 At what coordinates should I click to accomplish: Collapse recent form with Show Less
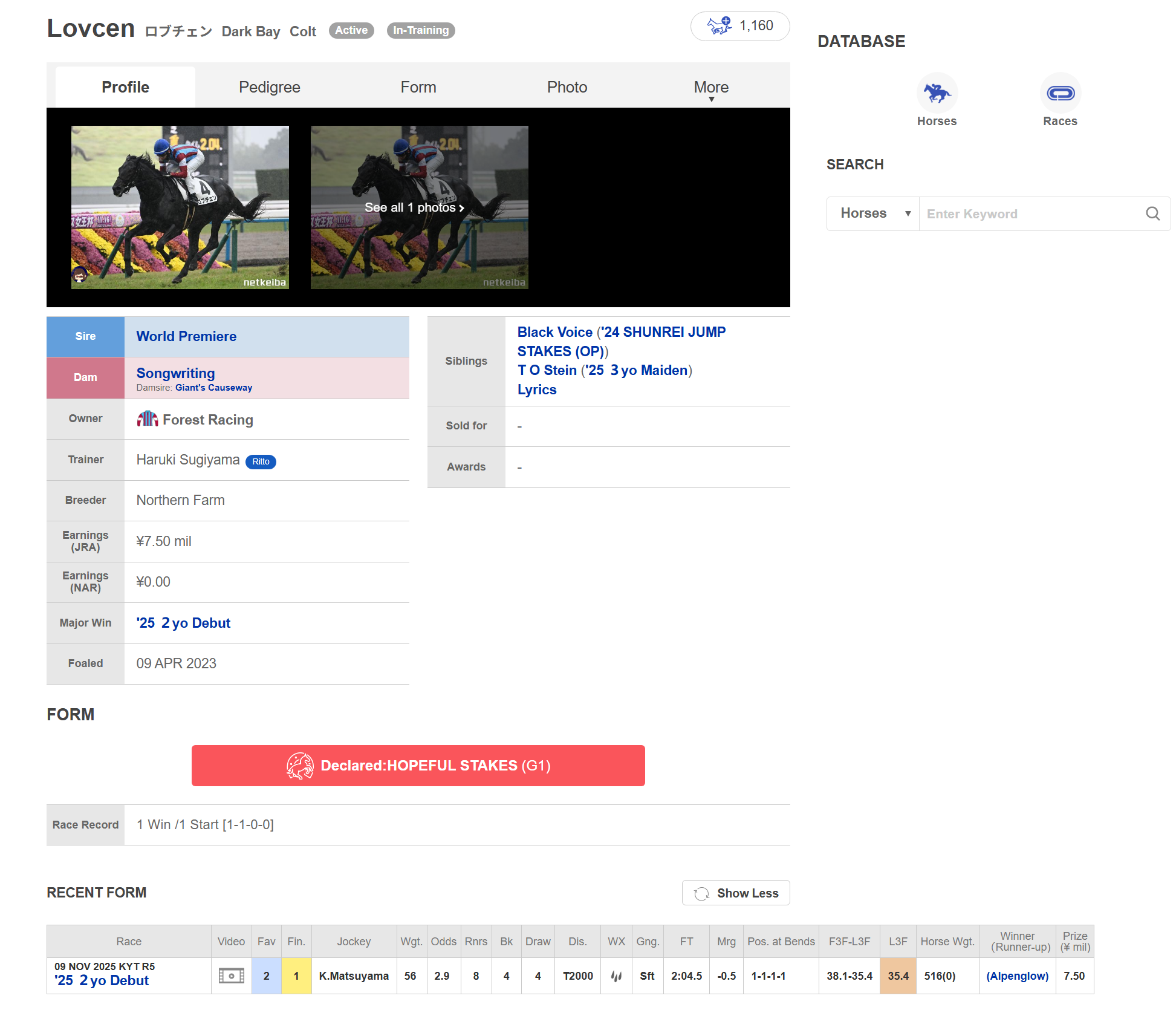click(747, 893)
